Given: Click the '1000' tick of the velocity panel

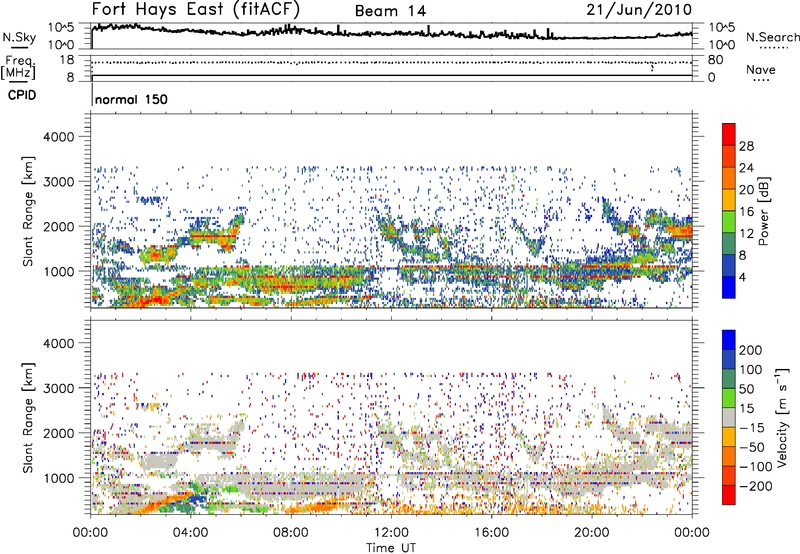Looking at the screenshot, I should 58,478.
